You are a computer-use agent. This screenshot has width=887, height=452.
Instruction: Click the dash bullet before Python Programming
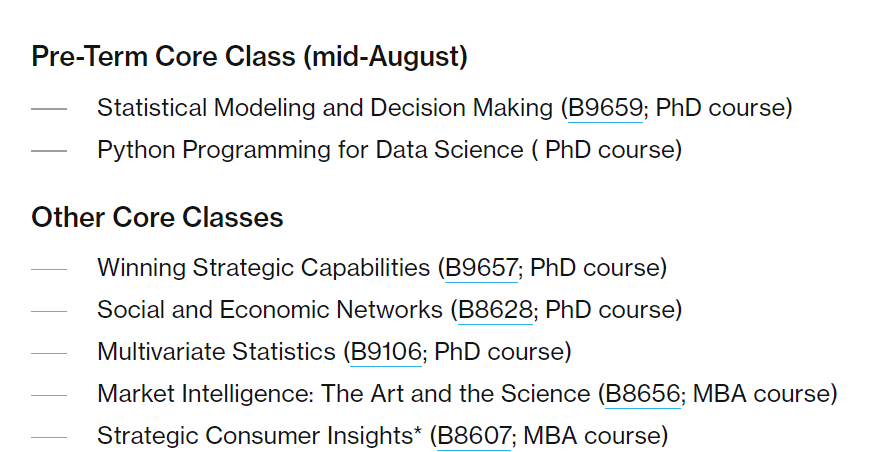[x=49, y=150]
